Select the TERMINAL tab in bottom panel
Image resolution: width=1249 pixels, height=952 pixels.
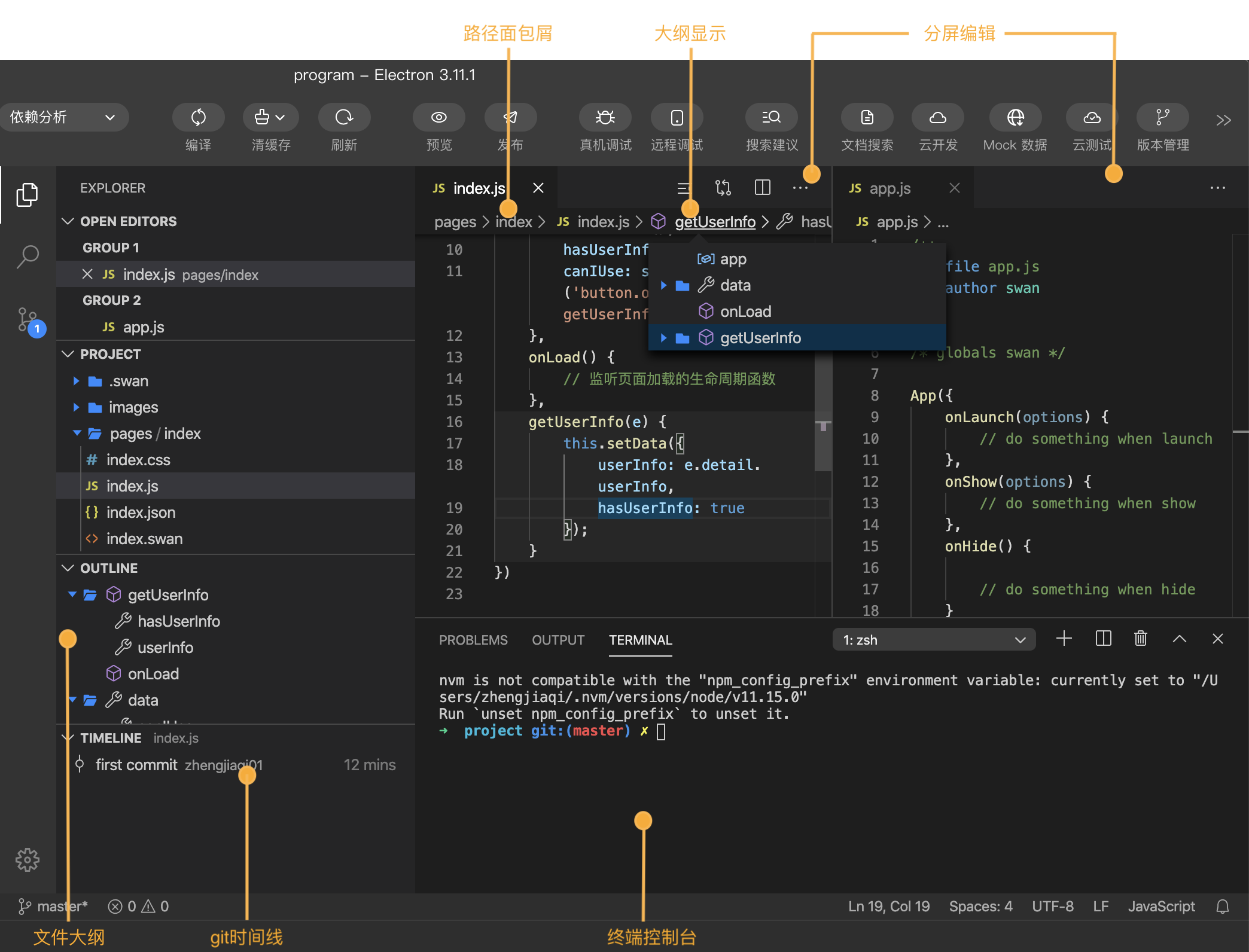[x=640, y=640]
